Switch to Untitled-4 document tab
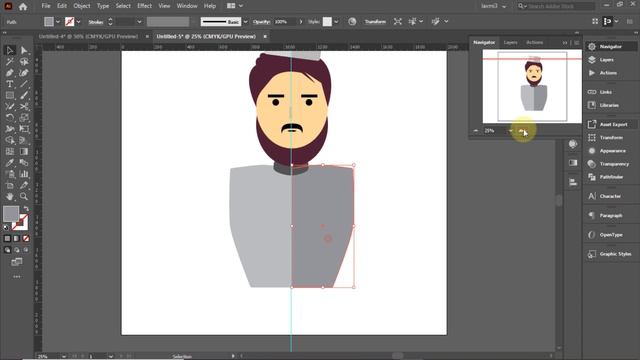The image size is (640, 360). click(89, 36)
